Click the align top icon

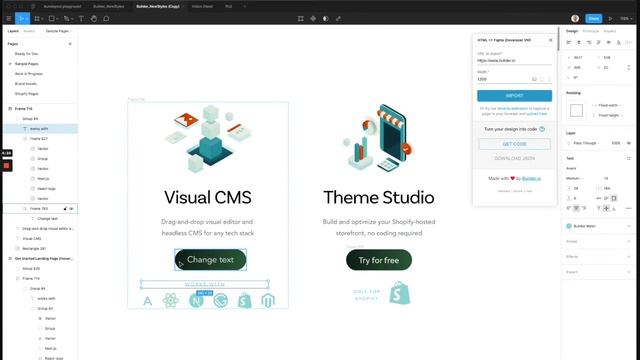click(x=599, y=42)
